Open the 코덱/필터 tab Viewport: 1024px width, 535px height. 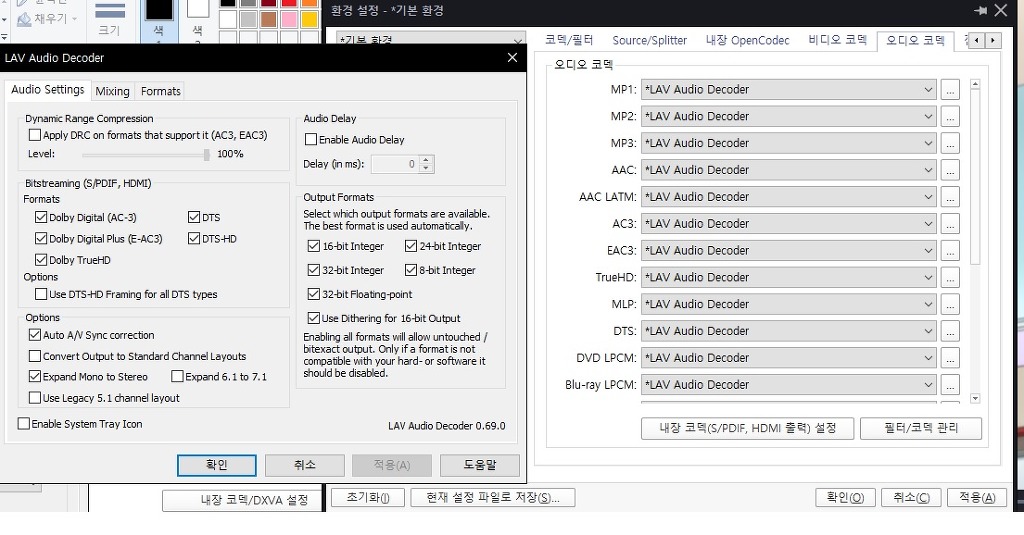coord(569,40)
